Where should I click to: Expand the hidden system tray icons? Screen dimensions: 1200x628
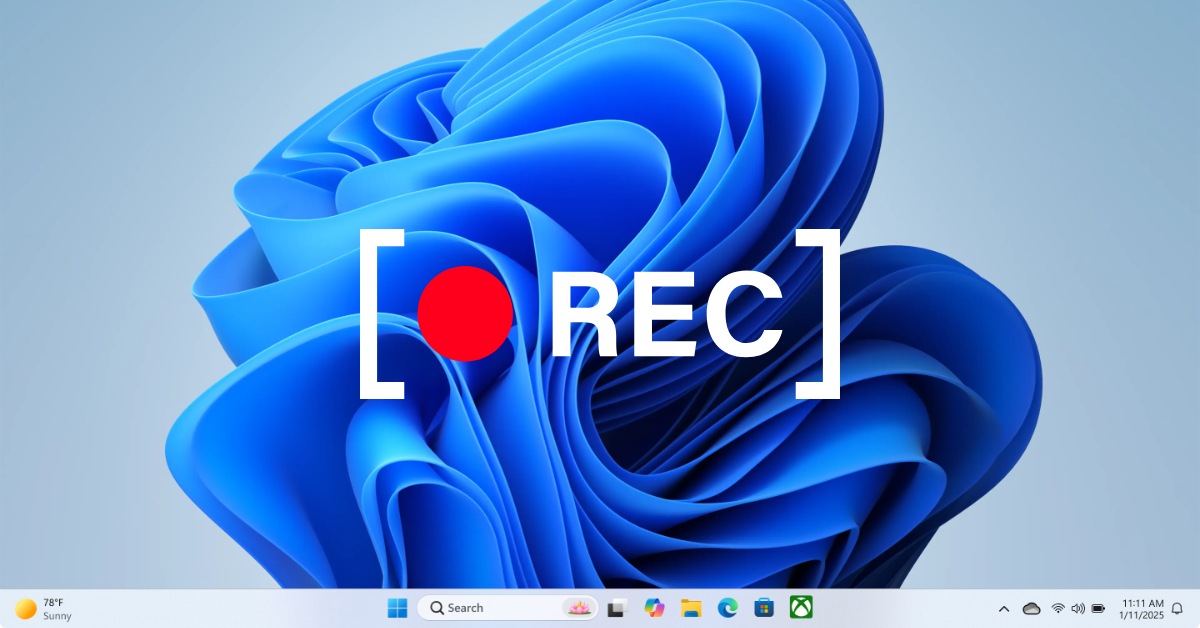[1004, 609]
